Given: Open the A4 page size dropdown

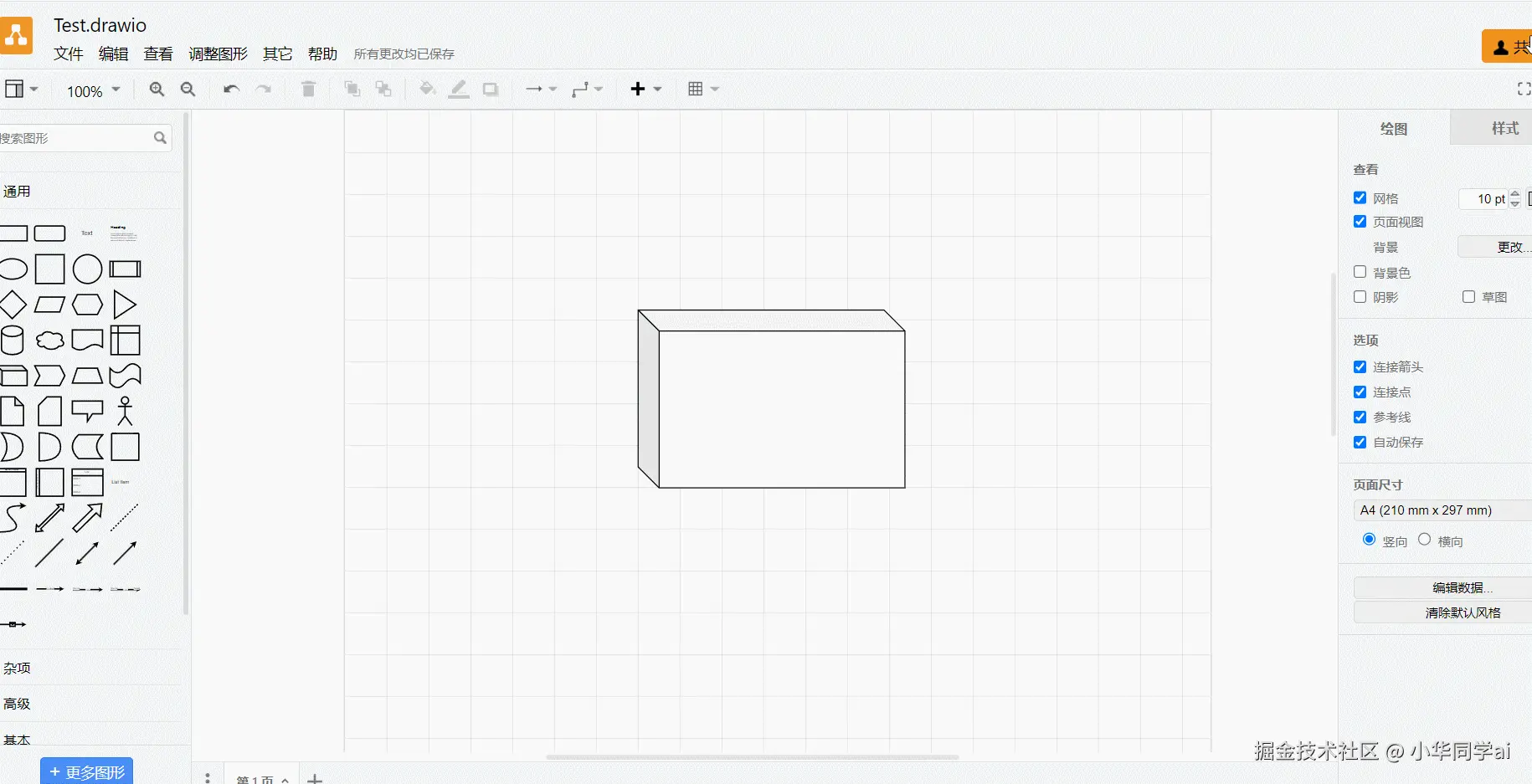Looking at the screenshot, I should point(1442,510).
